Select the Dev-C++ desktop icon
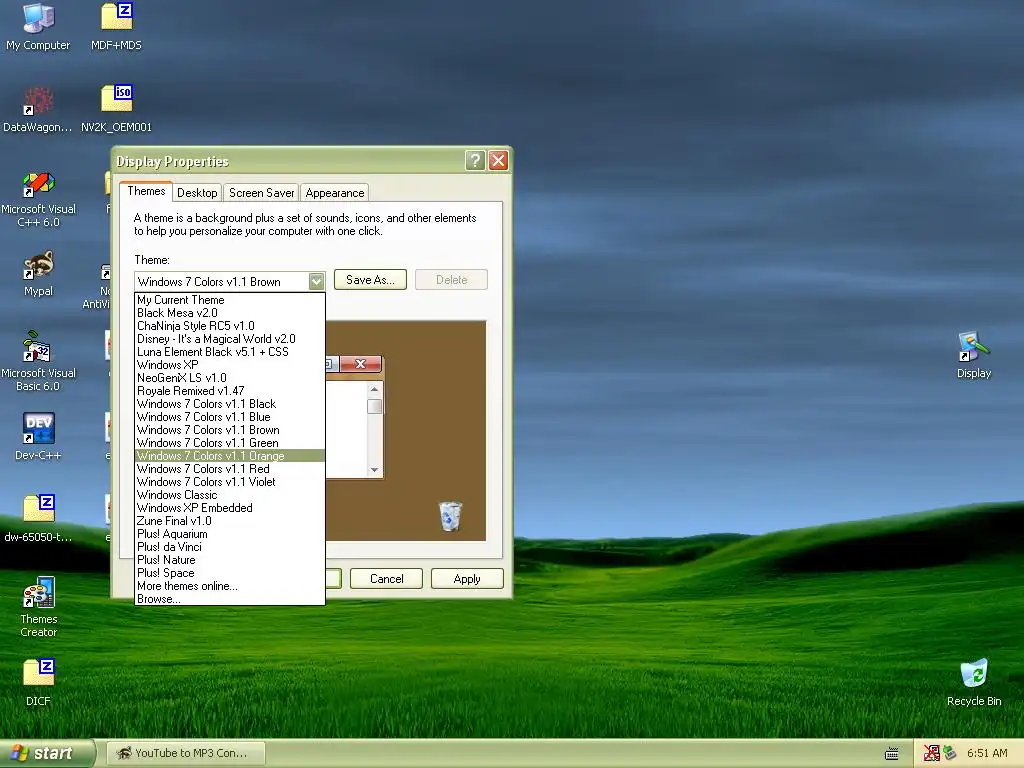1024x768 pixels. (38, 436)
